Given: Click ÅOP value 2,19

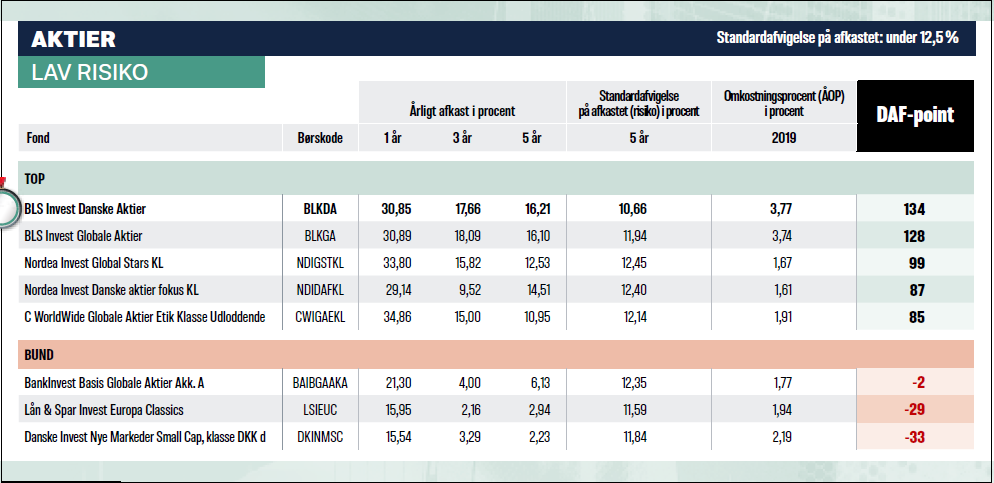Looking at the screenshot, I should click(782, 437).
